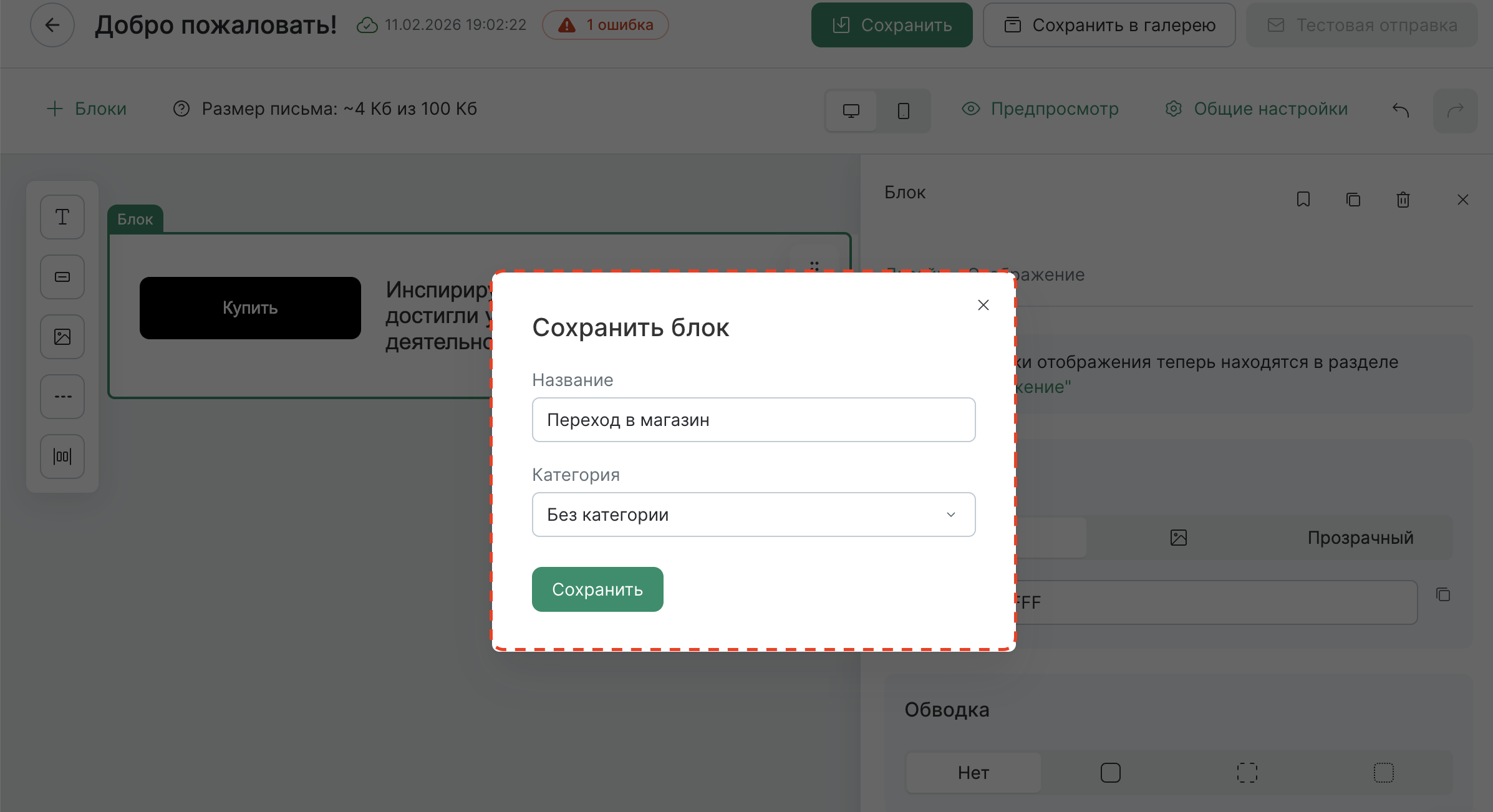Select the image block tool
The width and height of the screenshot is (1493, 812).
click(62, 336)
